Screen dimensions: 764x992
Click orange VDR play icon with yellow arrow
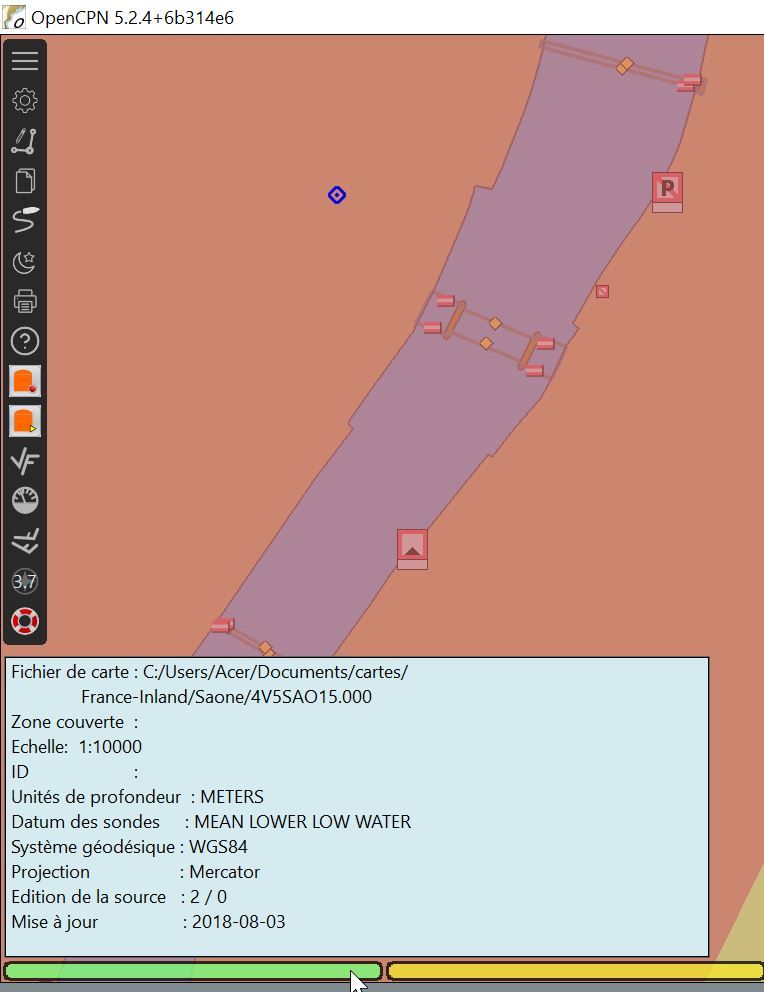pos(25,421)
